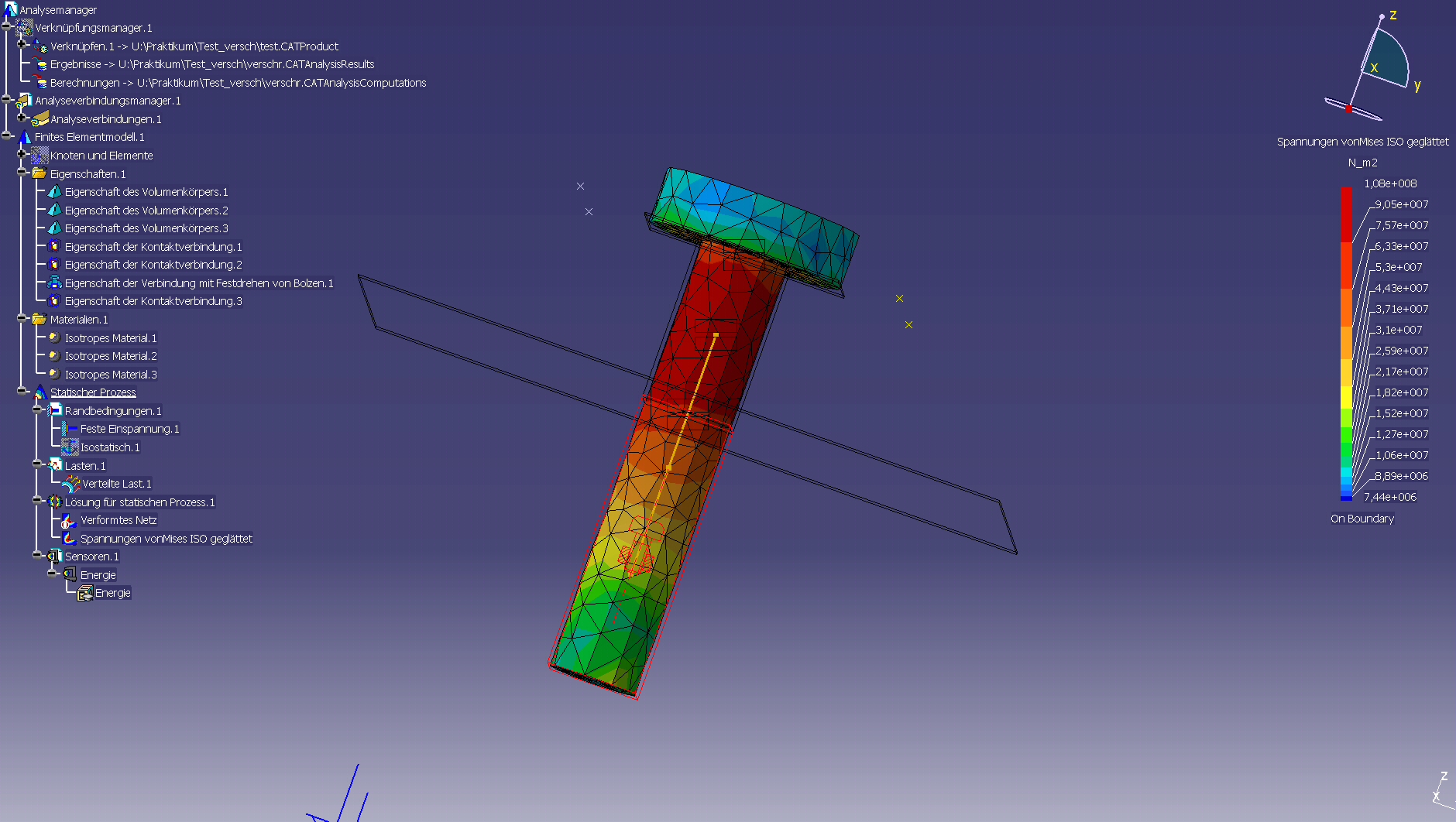Select the Verformtes Netz image icon

[70, 520]
